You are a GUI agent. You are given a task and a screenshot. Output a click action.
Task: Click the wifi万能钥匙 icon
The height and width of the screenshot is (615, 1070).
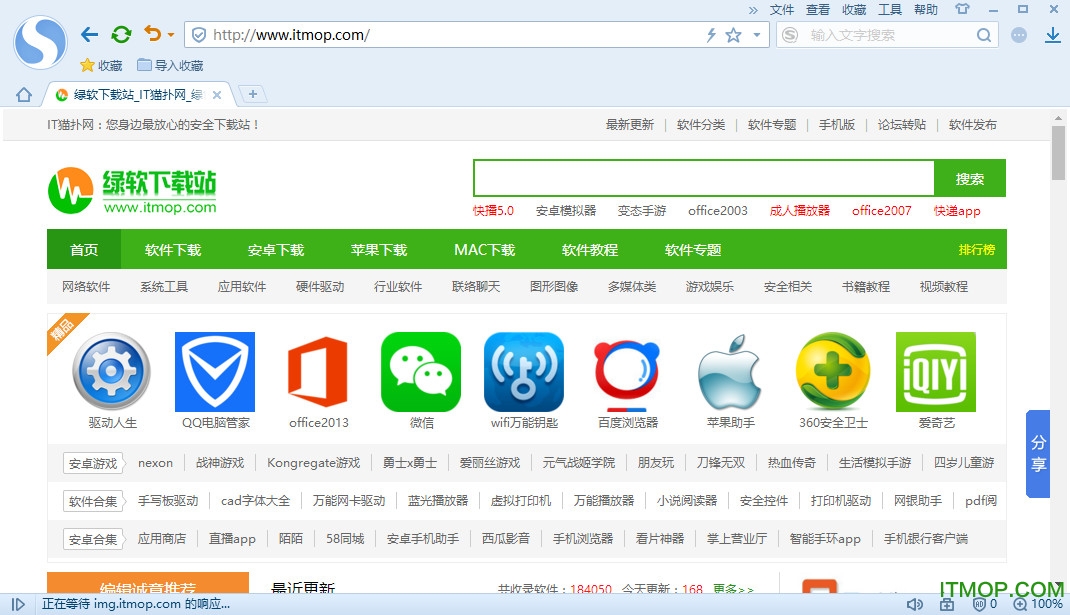[x=524, y=371]
